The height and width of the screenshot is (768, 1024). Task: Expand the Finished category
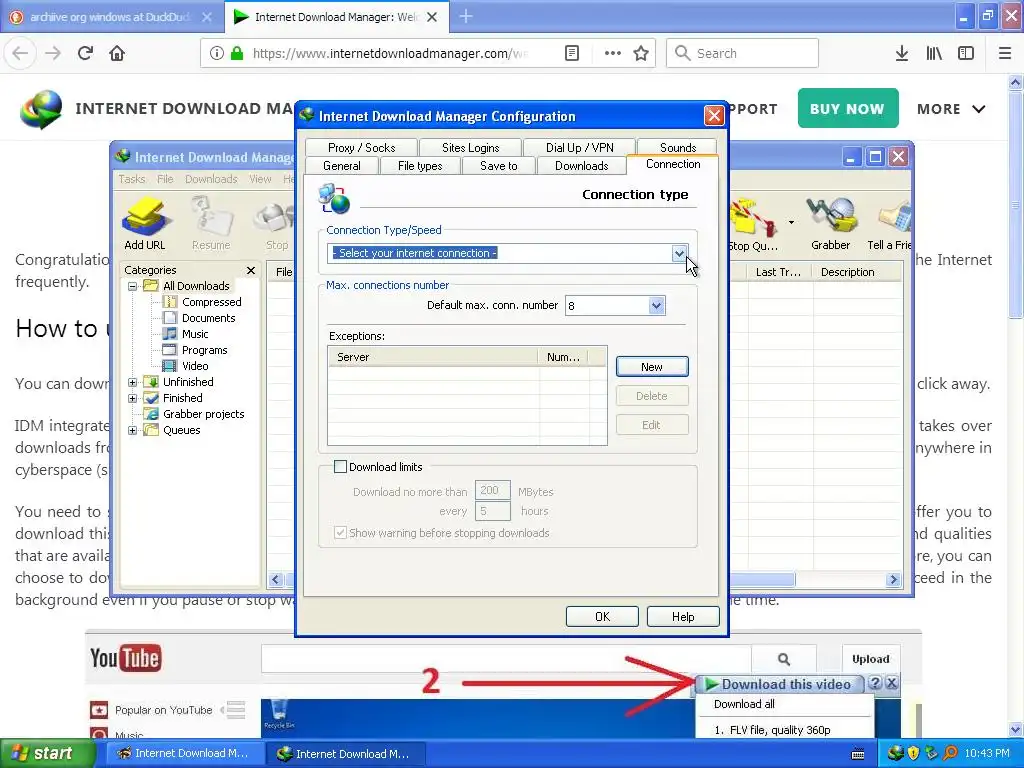[x=133, y=398]
